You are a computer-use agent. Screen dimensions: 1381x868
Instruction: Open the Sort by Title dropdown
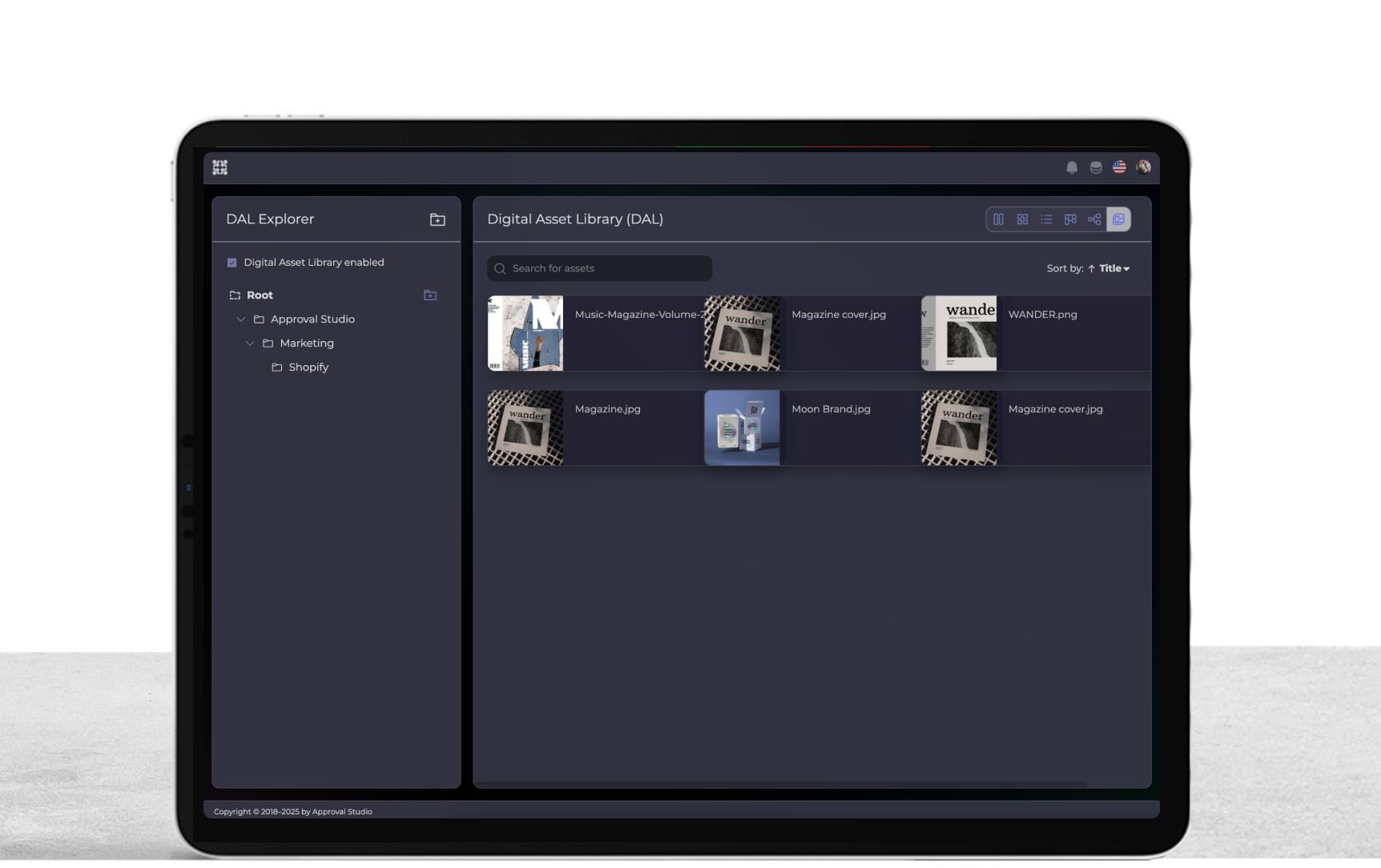pos(1113,269)
